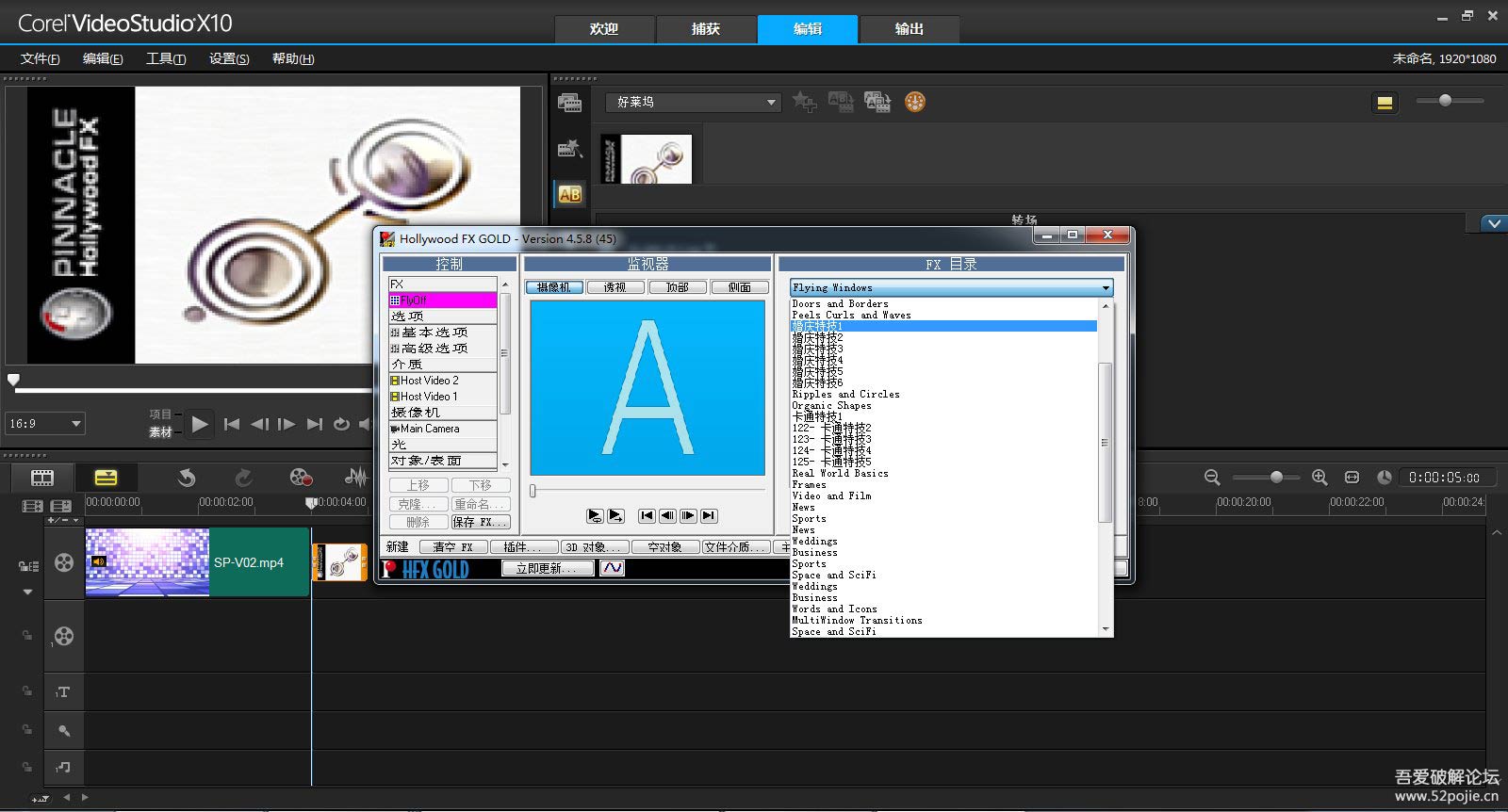This screenshot has width=1508, height=812.
Task: Open the 工具(T) menu
Action: click(166, 58)
